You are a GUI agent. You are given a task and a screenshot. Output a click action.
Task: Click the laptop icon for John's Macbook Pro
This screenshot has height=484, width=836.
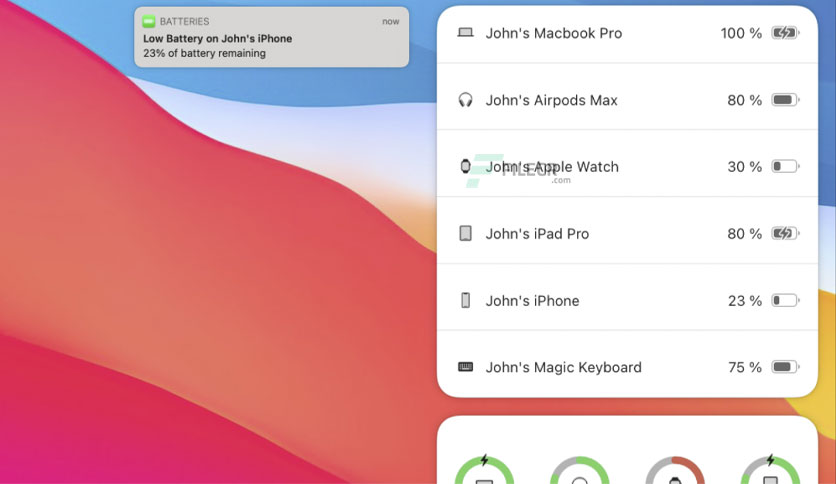(x=465, y=33)
